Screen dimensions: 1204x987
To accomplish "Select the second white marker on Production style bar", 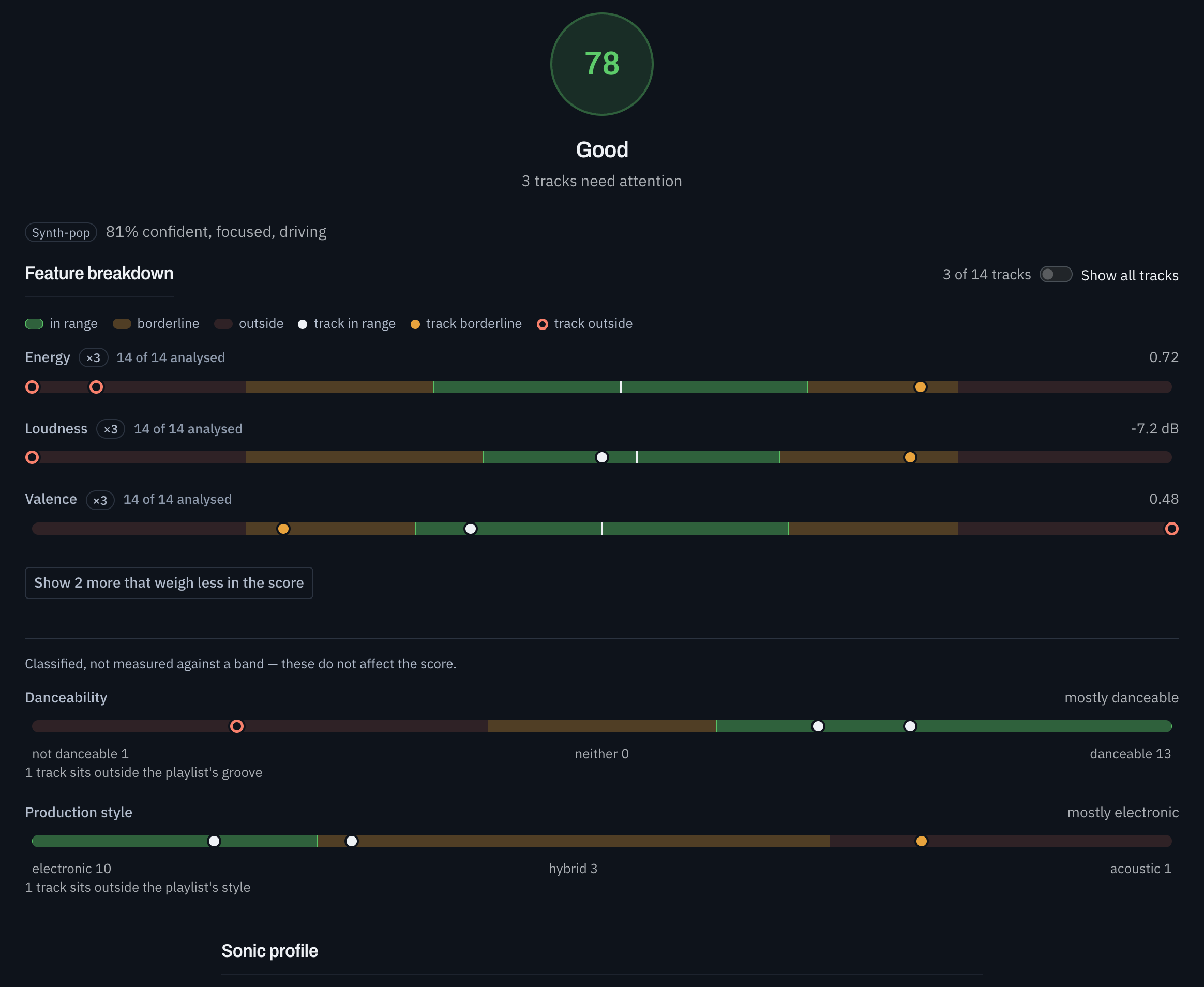I will [x=352, y=841].
